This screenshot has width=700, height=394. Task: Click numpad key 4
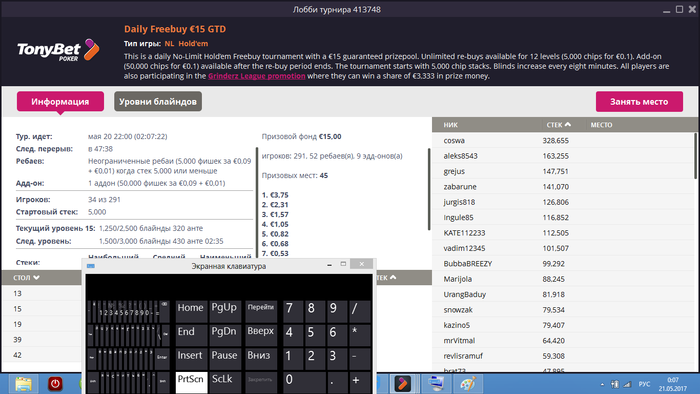(x=293, y=335)
